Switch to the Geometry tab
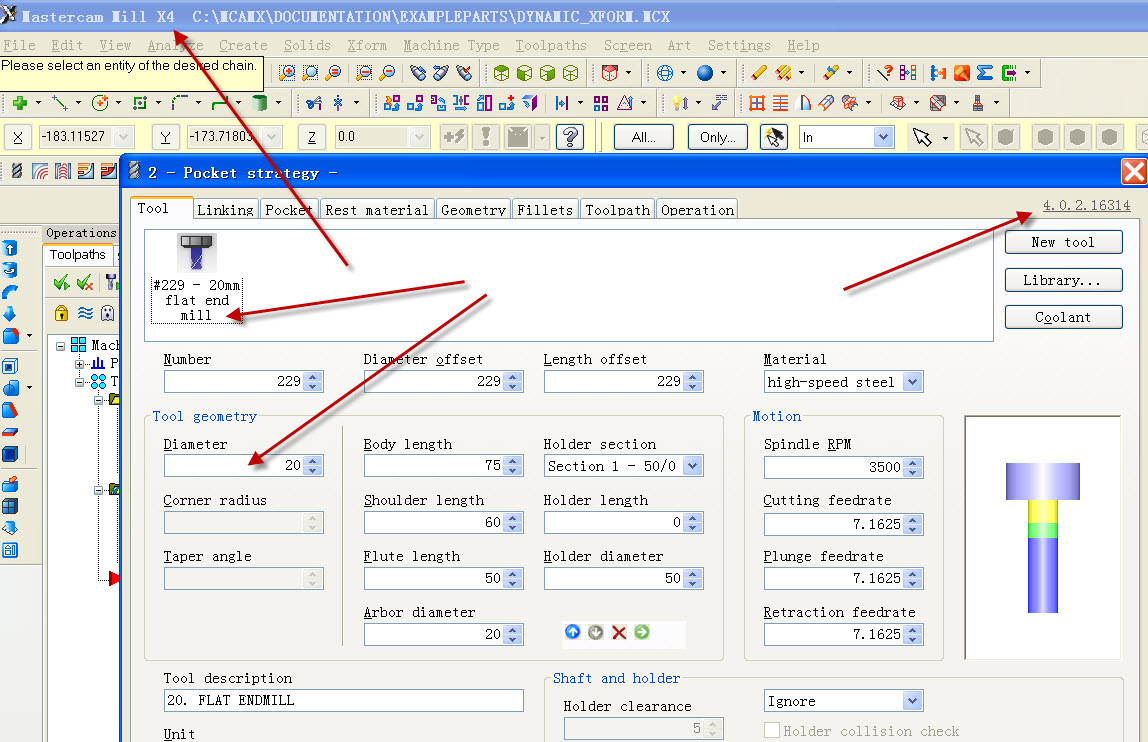 [473, 209]
